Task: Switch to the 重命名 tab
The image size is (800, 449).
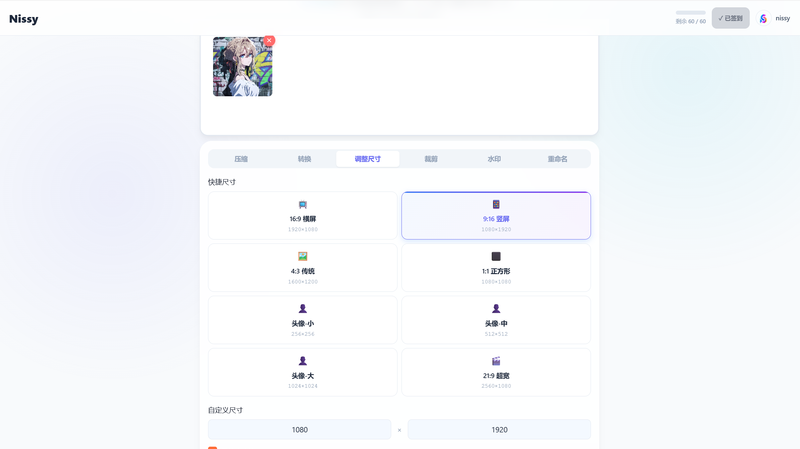Action: tap(557, 159)
